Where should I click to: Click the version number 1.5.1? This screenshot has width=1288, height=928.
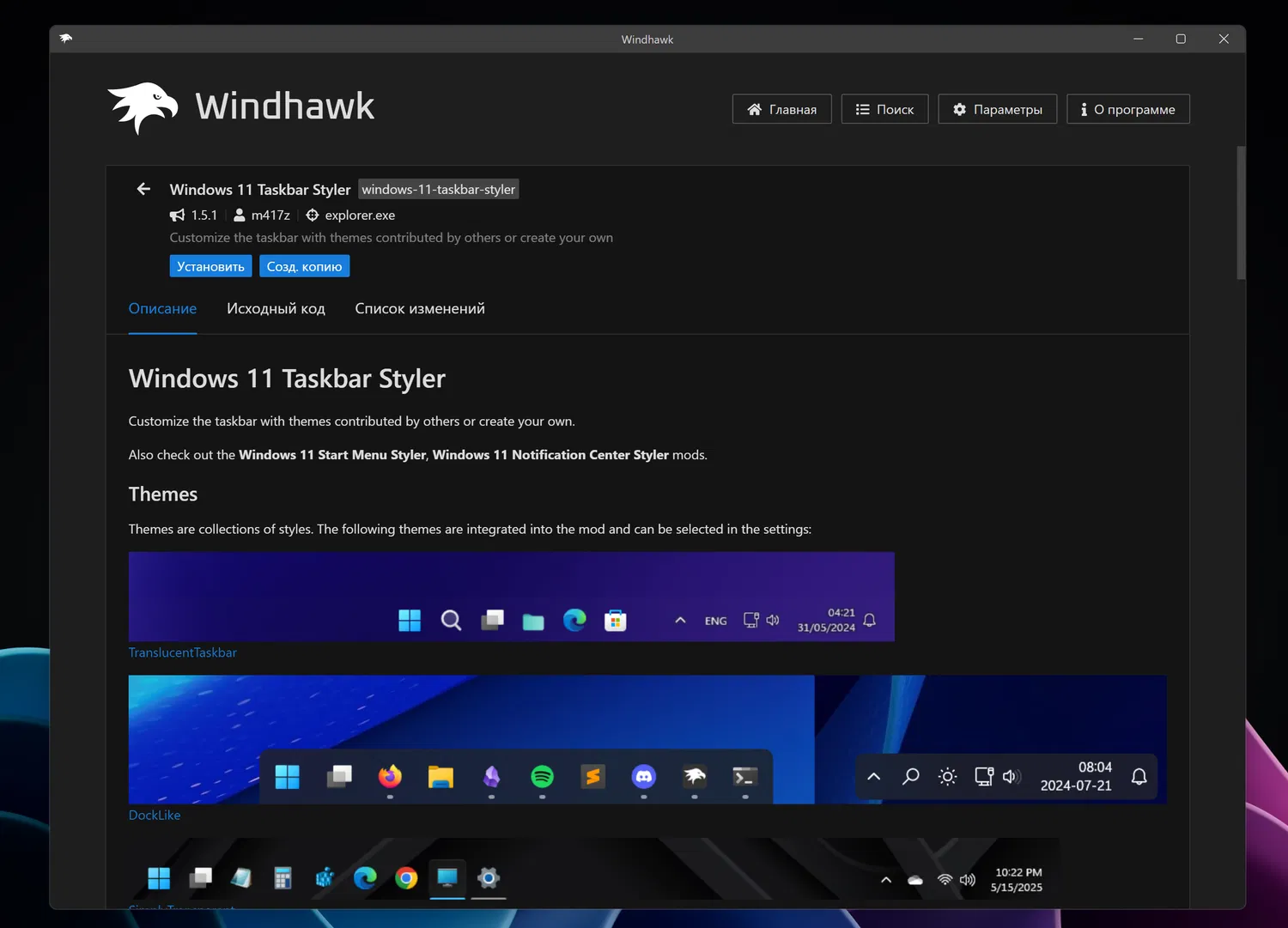(204, 215)
